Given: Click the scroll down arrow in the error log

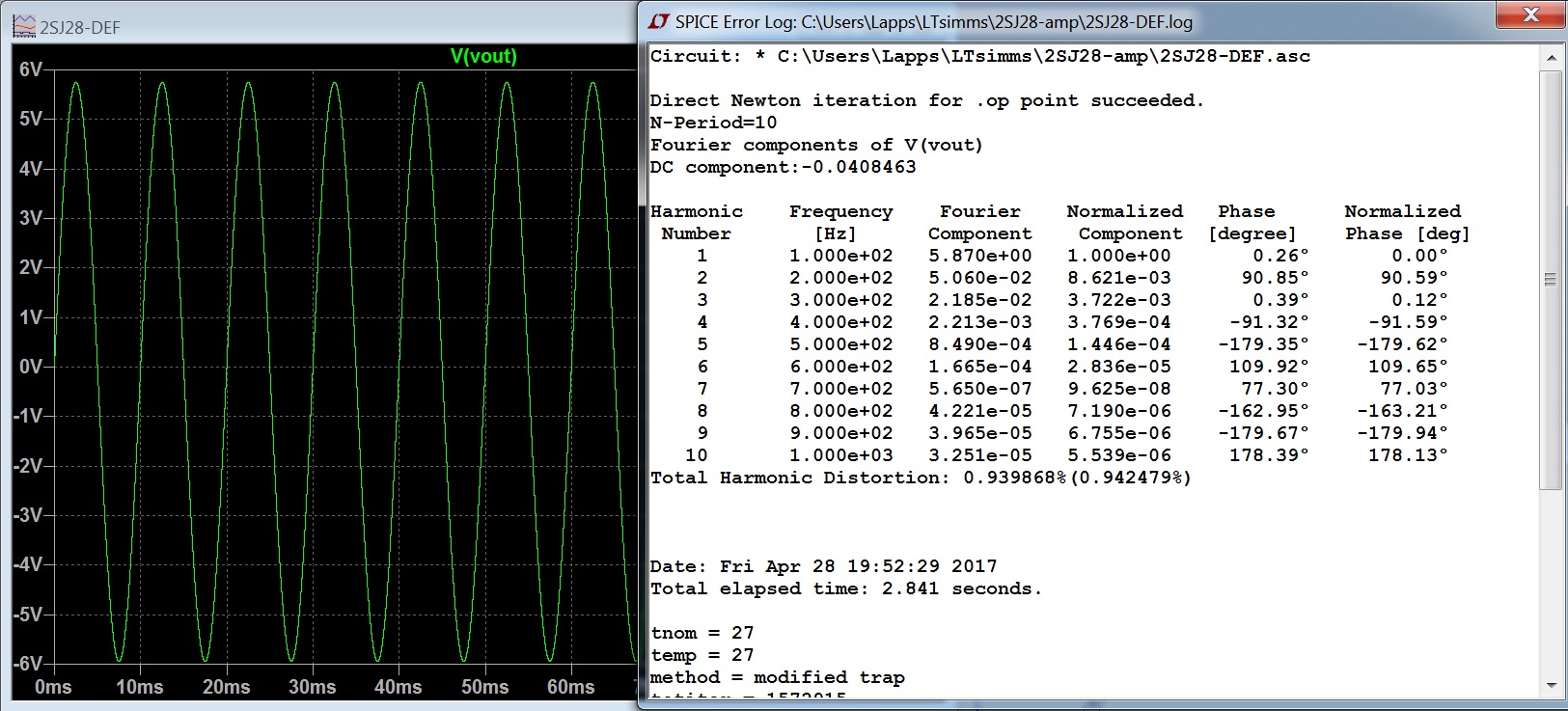Looking at the screenshot, I should [1551, 686].
